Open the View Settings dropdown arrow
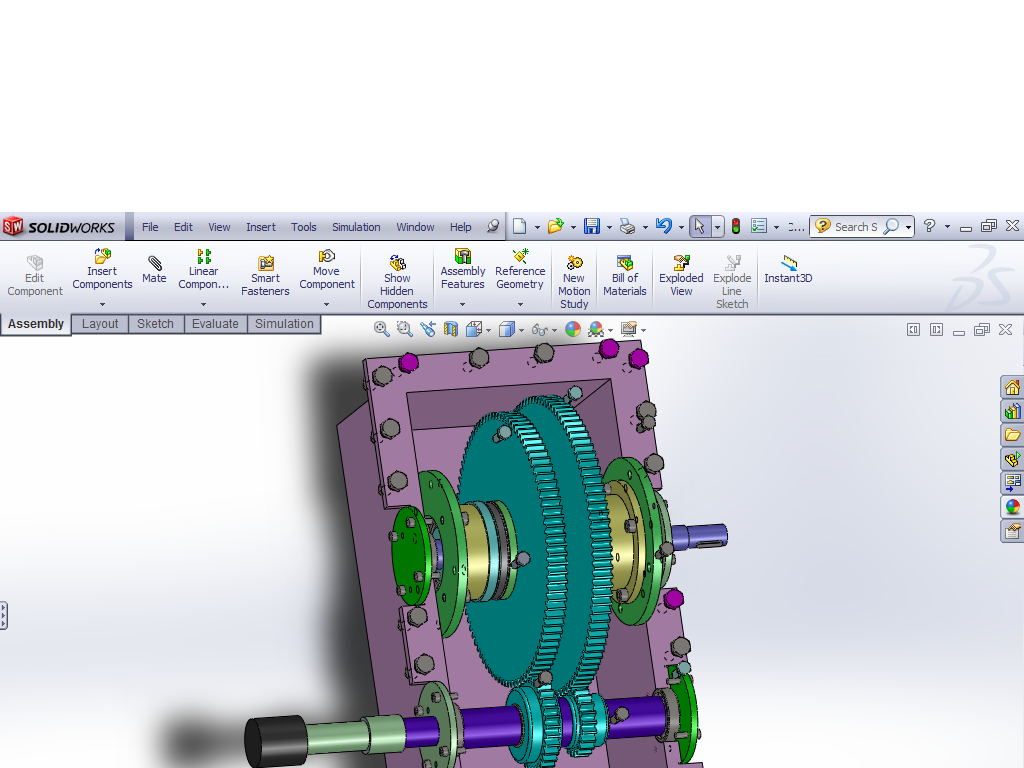Screen dimensions: 1024x768 [643, 330]
